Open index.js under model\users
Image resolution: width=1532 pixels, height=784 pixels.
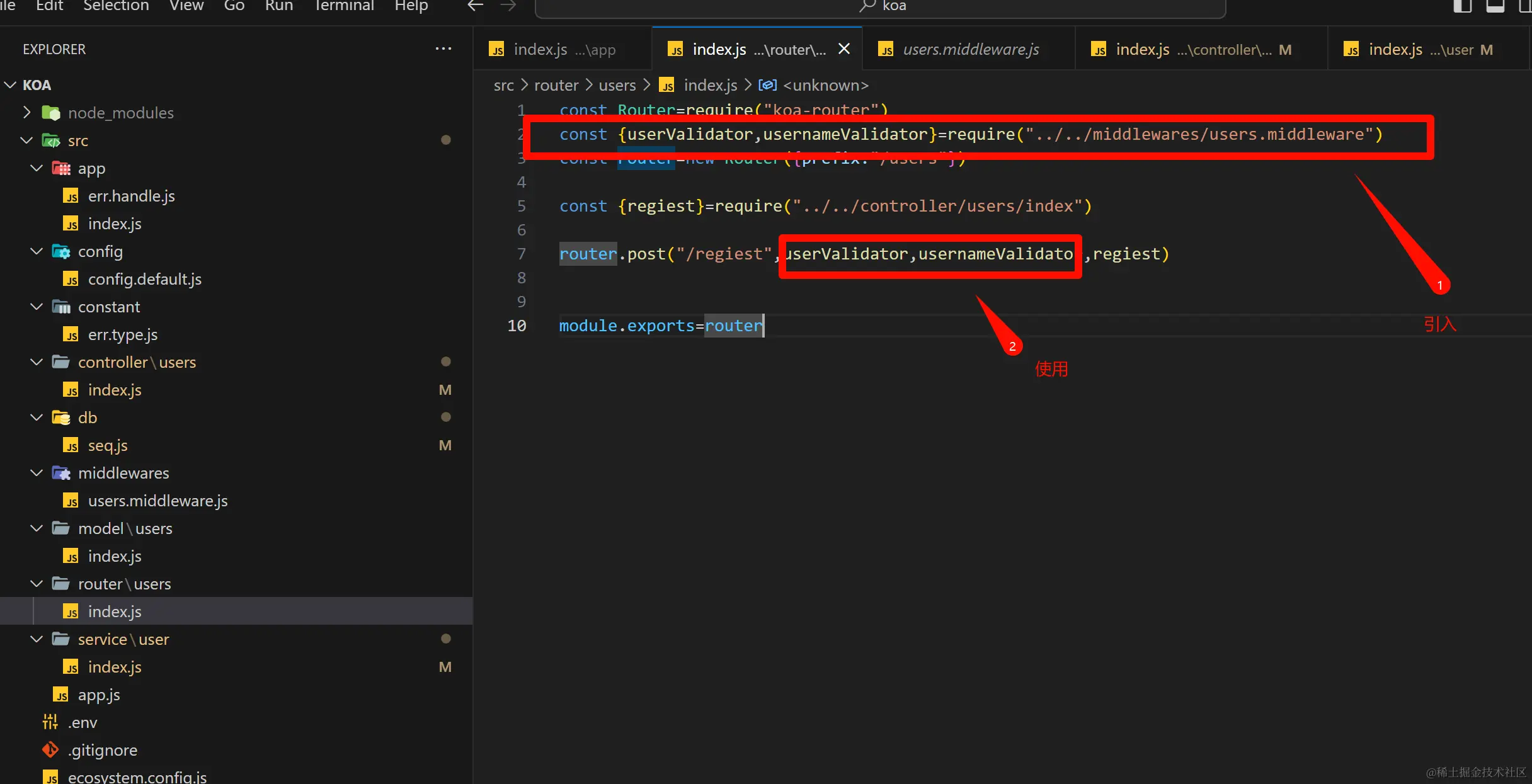point(236,556)
